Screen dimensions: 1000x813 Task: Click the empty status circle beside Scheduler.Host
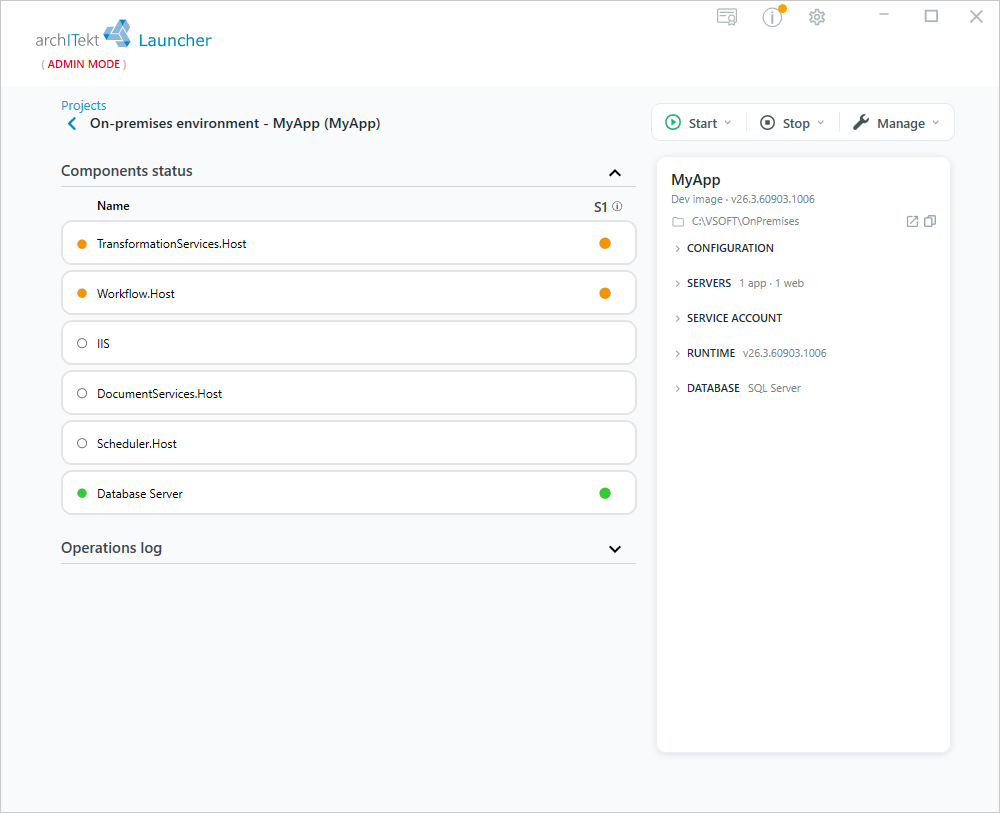click(82, 443)
